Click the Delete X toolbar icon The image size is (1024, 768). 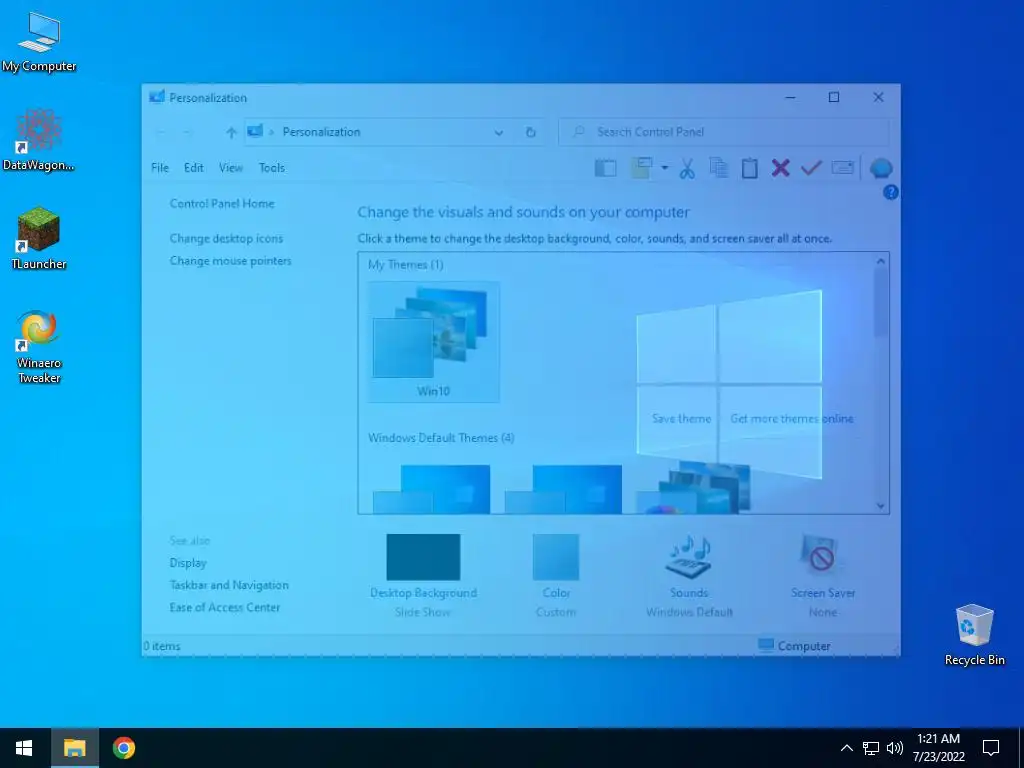pyautogui.click(x=780, y=168)
